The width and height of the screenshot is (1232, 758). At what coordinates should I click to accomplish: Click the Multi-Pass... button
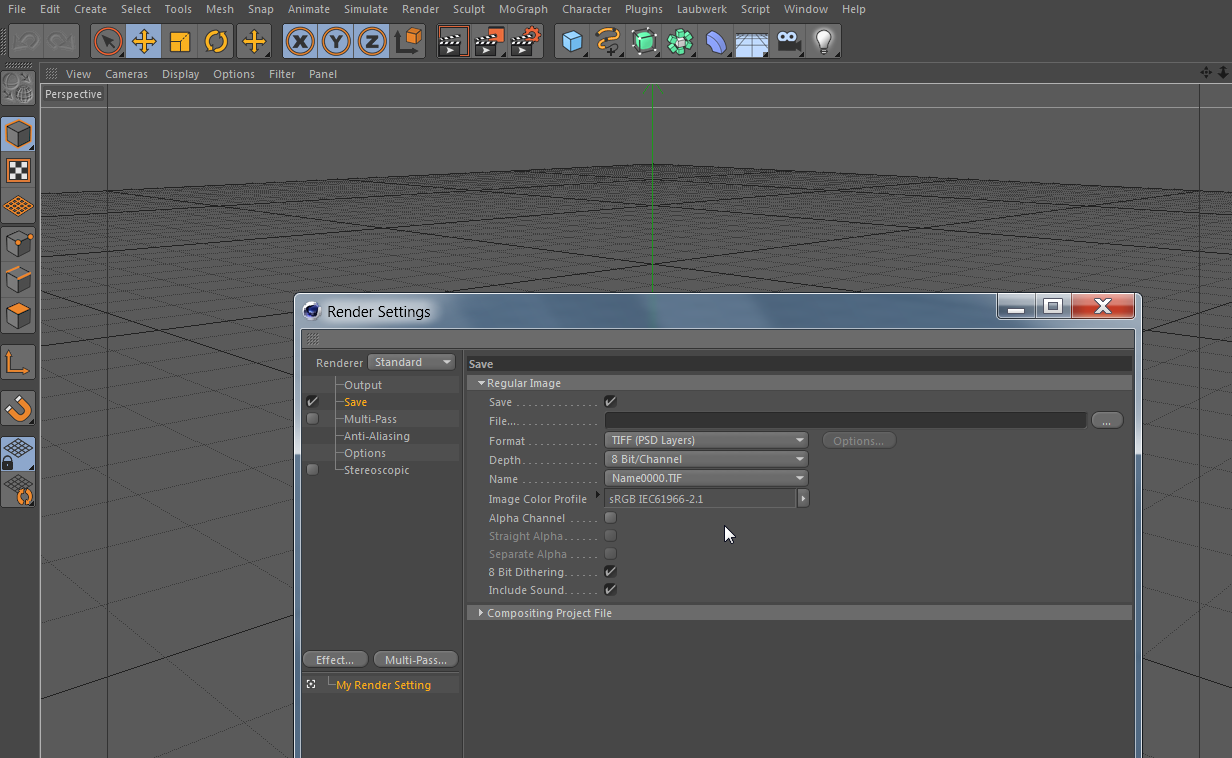415,660
